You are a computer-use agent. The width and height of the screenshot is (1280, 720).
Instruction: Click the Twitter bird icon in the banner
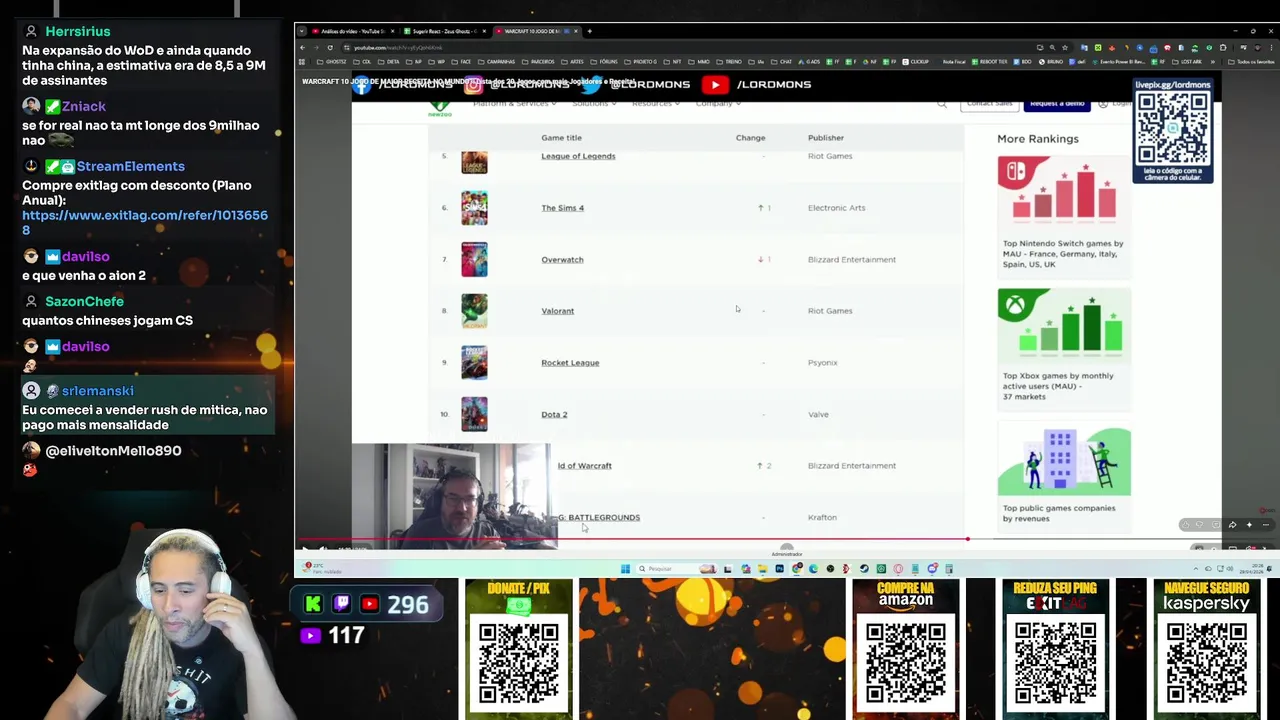[x=591, y=85]
